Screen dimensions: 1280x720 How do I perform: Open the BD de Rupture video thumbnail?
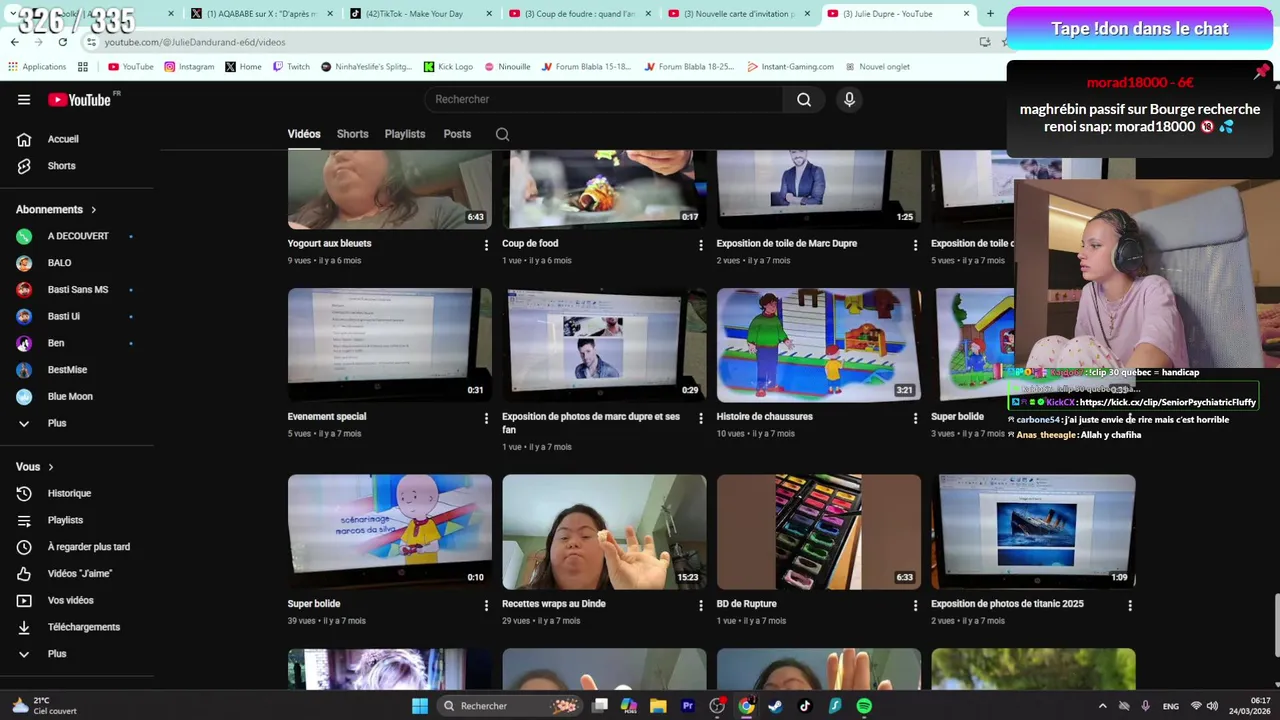point(819,532)
